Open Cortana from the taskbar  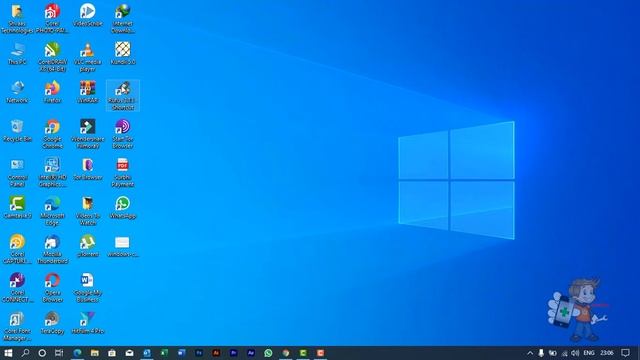coord(42,353)
